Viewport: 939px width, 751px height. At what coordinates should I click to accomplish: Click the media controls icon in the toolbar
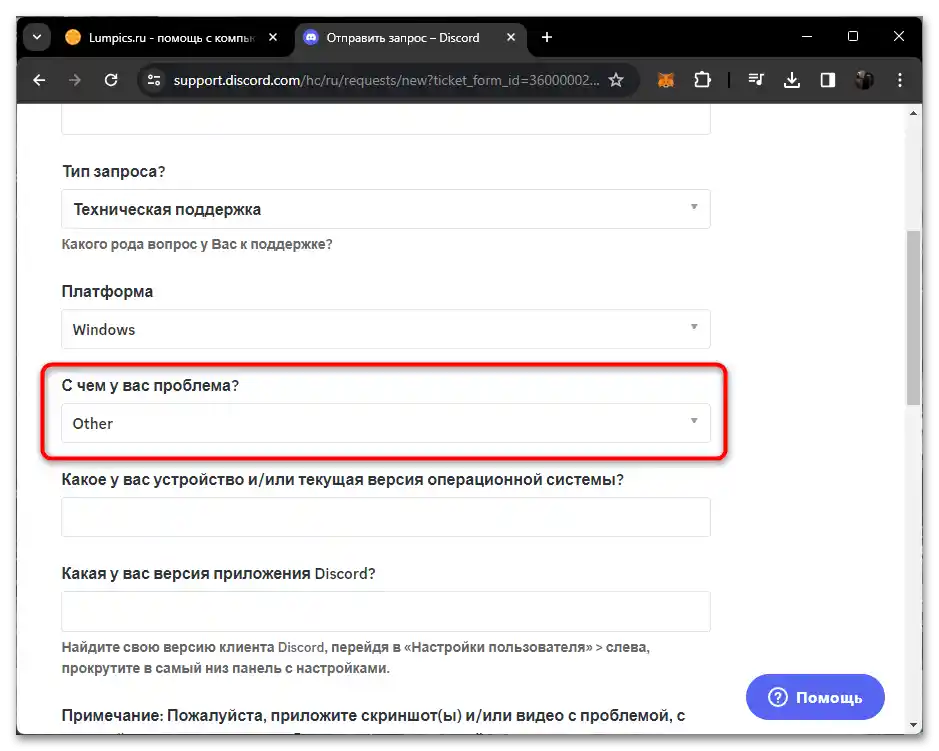click(x=755, y=79)
